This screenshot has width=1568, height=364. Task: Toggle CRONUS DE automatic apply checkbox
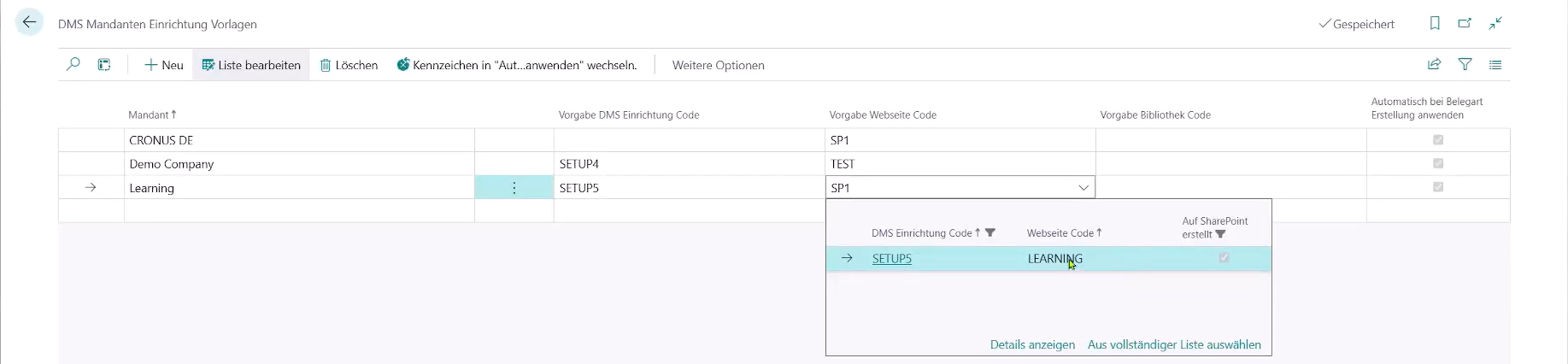click(1438, 140)
